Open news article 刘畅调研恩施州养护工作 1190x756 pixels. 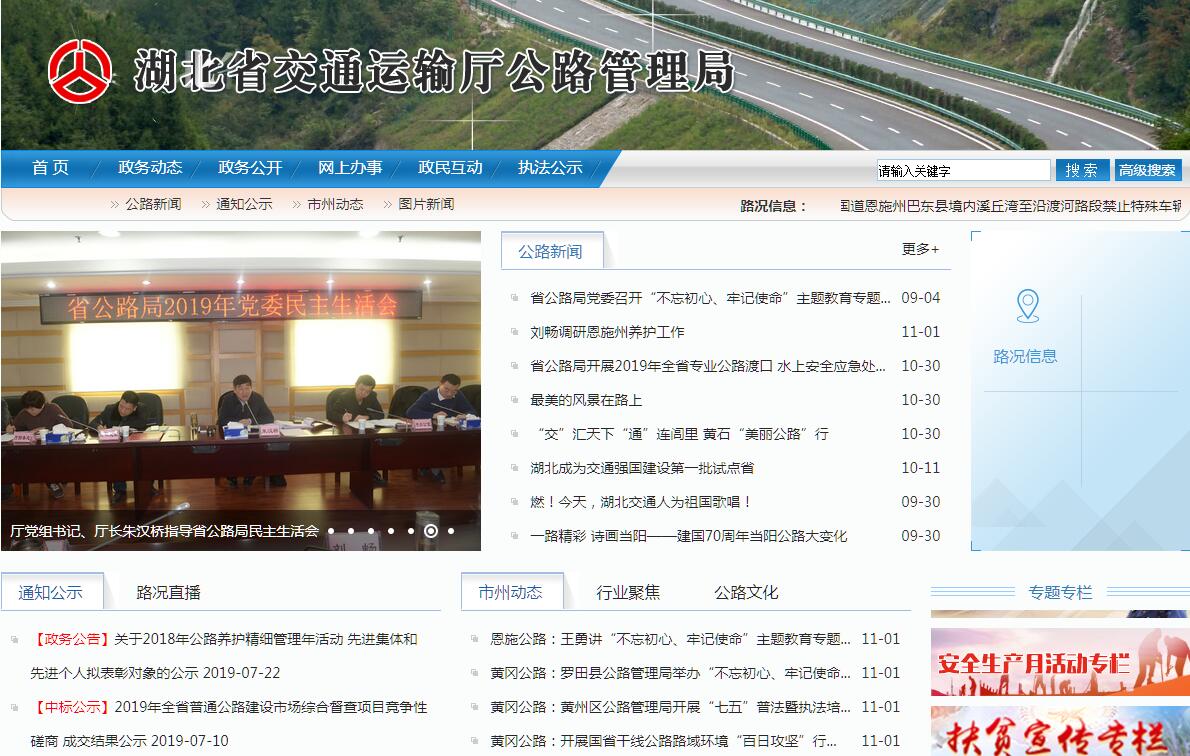click(607, 332)
